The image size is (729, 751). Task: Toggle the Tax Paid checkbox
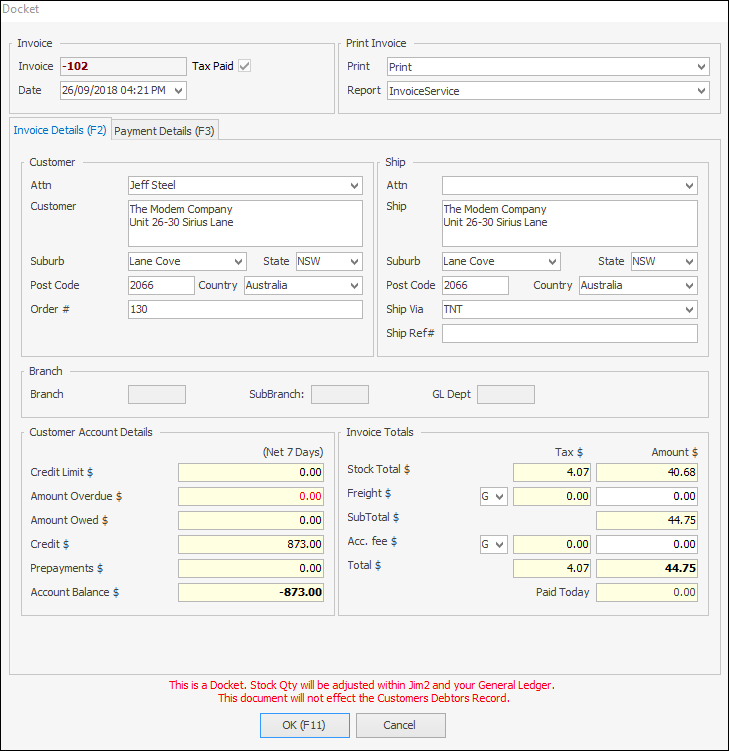point(244,67)
